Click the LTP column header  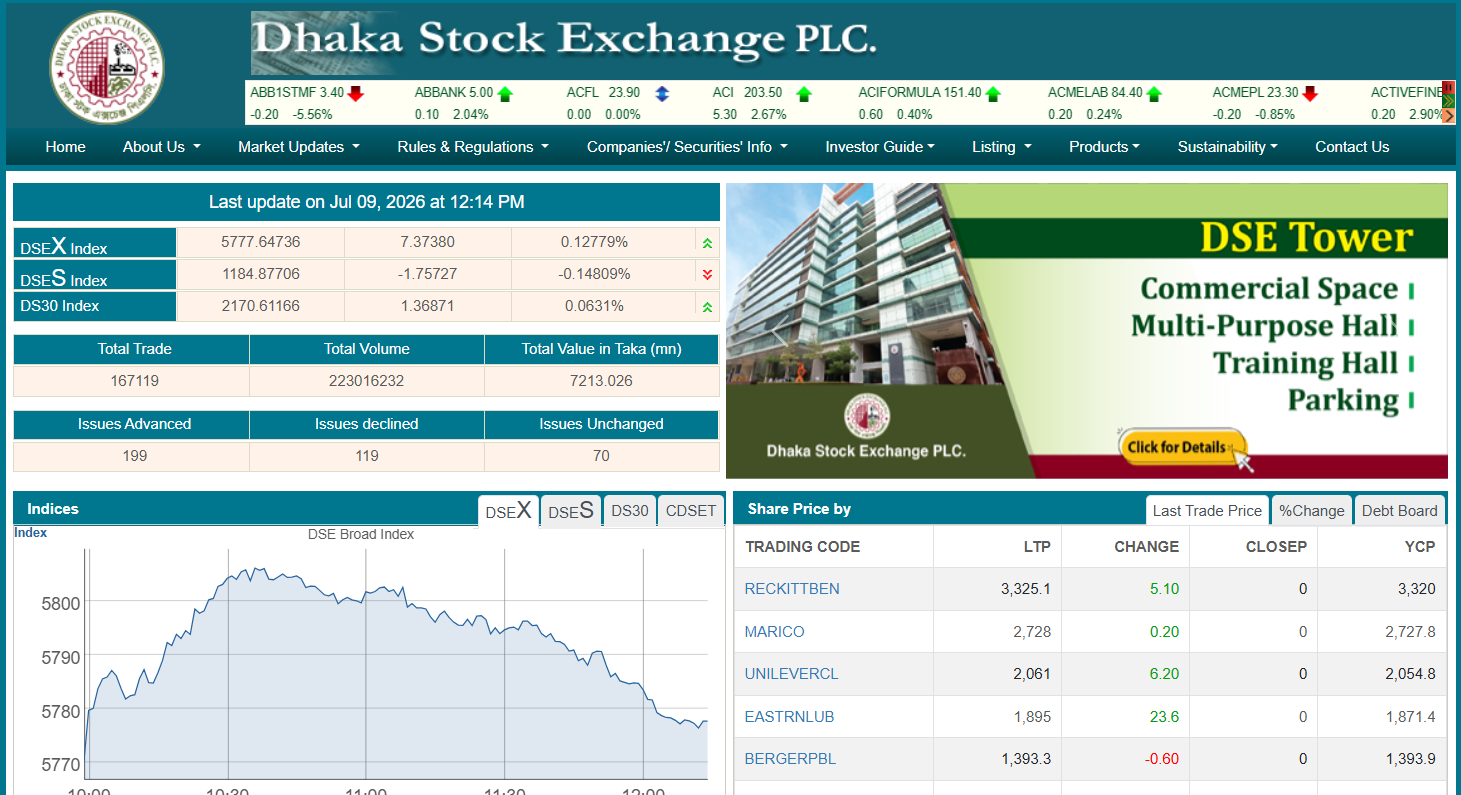click(x=1037, y=547)
